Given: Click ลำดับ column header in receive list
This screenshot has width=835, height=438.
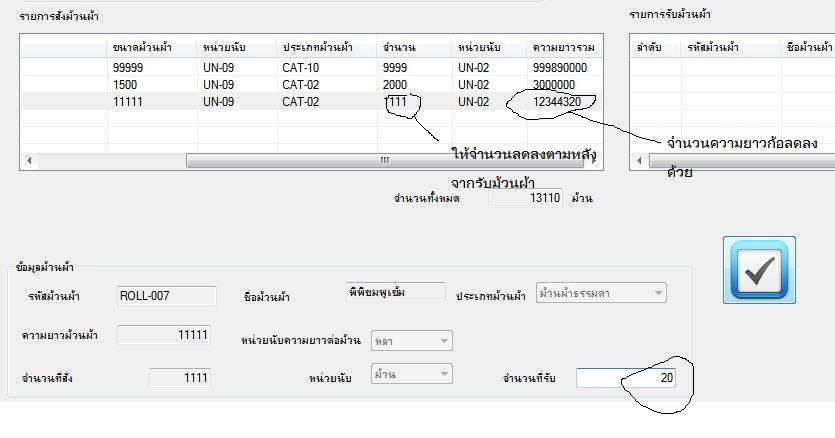Looking at the screenshot, I should tap(656, 47).
